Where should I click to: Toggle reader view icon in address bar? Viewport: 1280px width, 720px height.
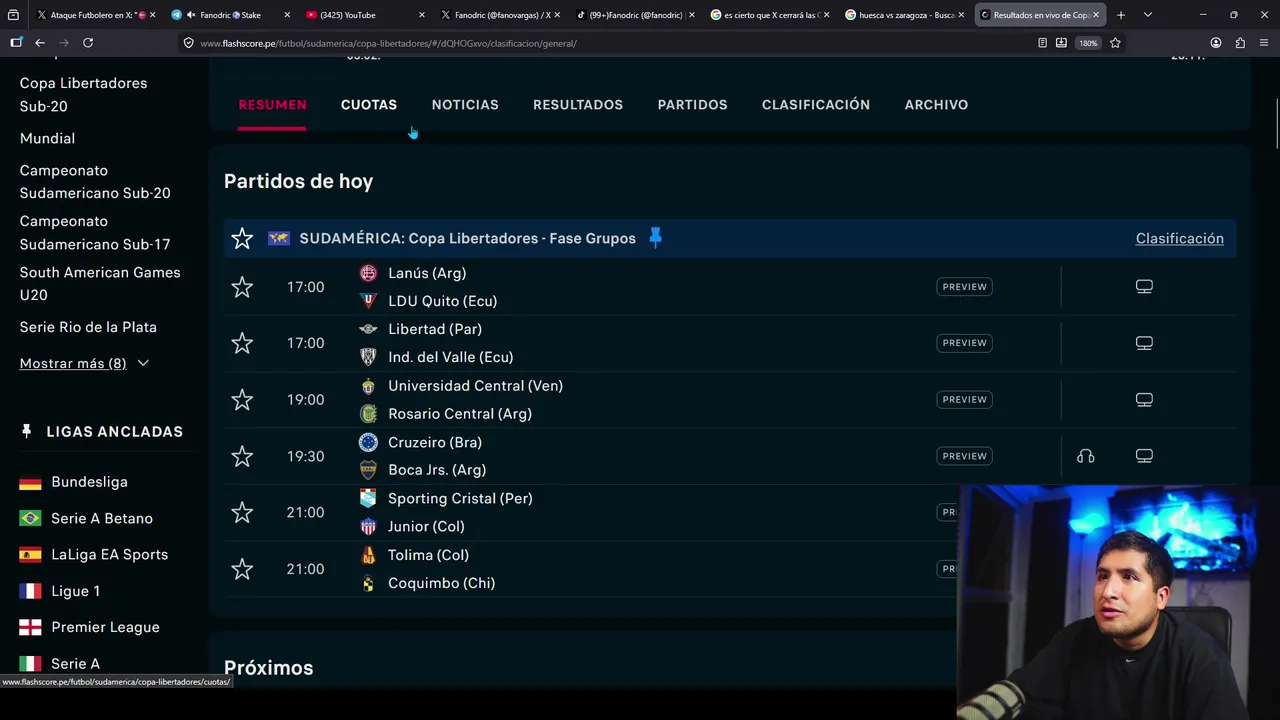coord(1042,43)
